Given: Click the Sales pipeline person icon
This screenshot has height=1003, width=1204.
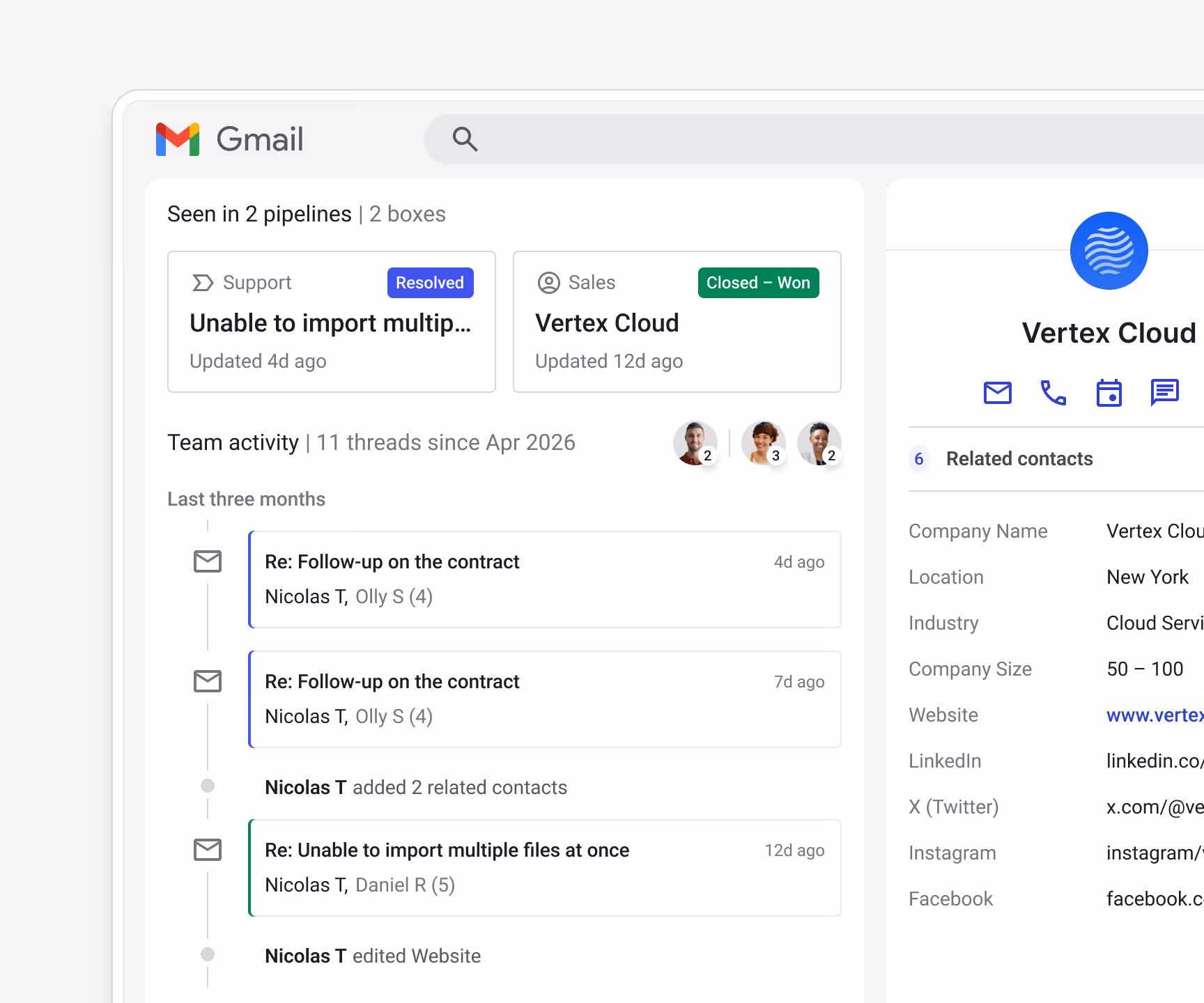Looking at the screenshot, I should tap(549, 283).
